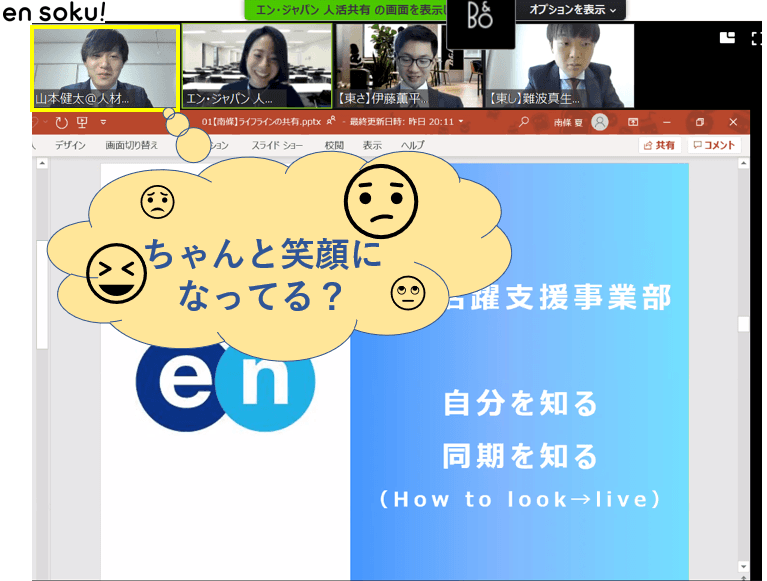Image resolution: width=767 pixels, height=581 pixels.
Task: Open the Quick Access Toolbar customize arrow
Action: [102, 123]
